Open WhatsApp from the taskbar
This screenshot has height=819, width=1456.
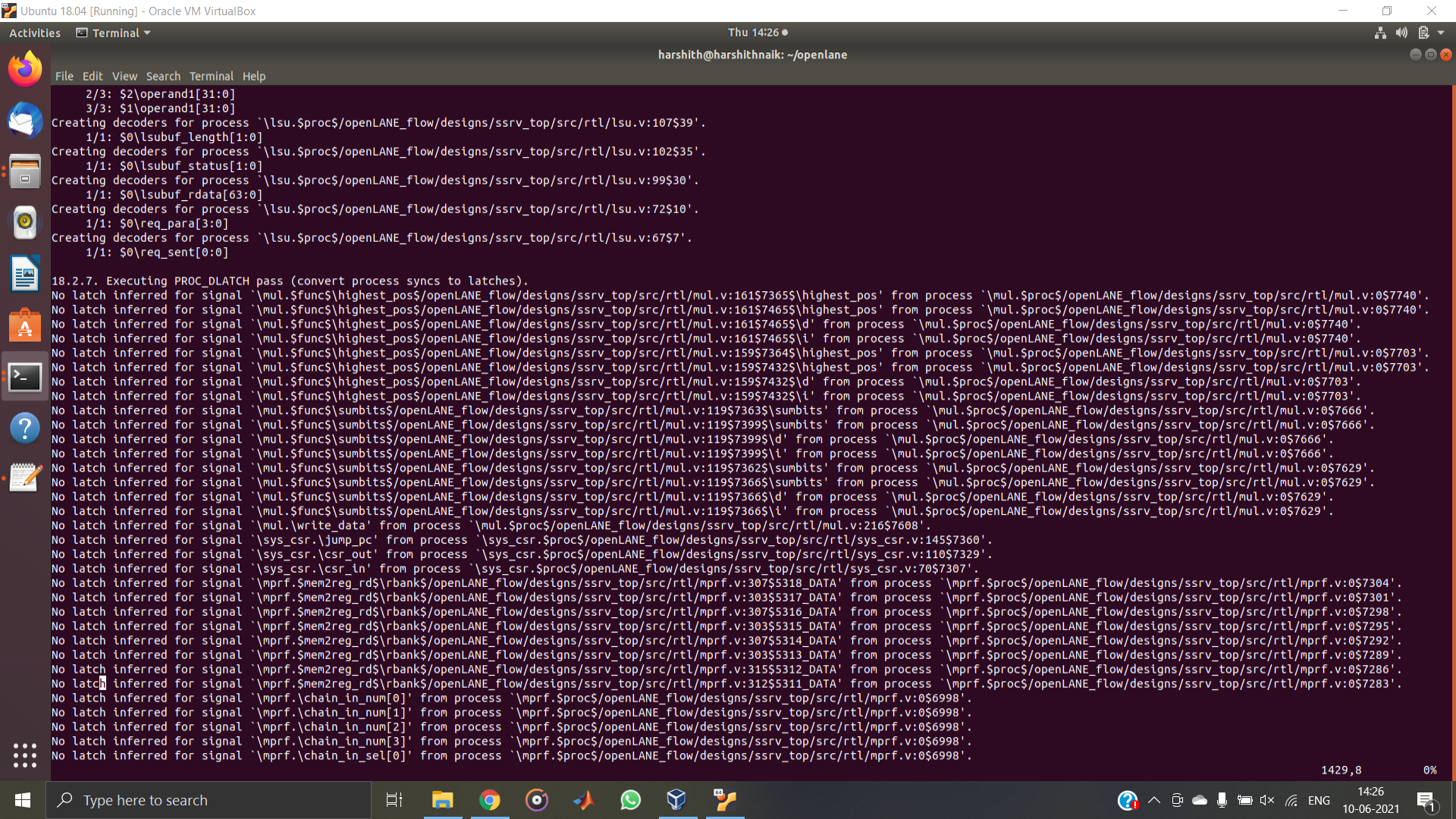[630, 800]
